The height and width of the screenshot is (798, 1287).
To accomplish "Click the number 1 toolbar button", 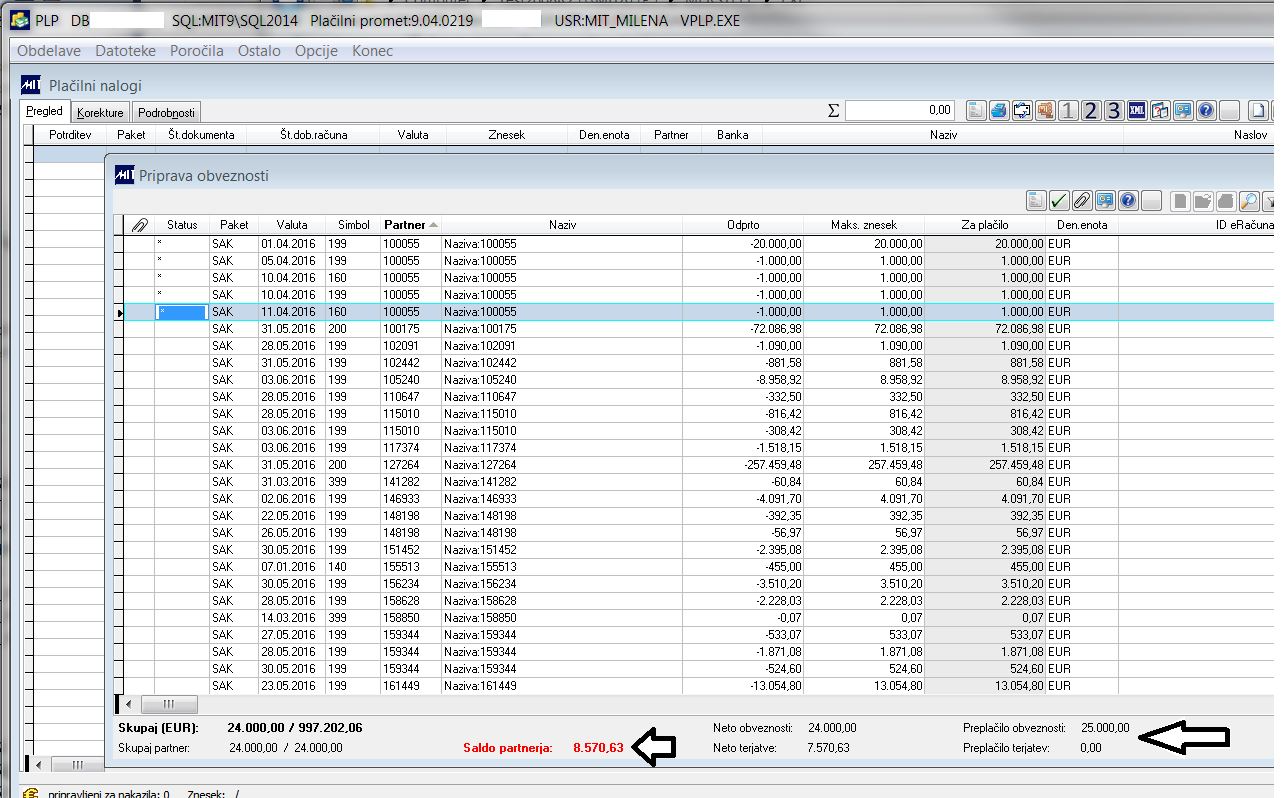I will (x=1068, y=111).
